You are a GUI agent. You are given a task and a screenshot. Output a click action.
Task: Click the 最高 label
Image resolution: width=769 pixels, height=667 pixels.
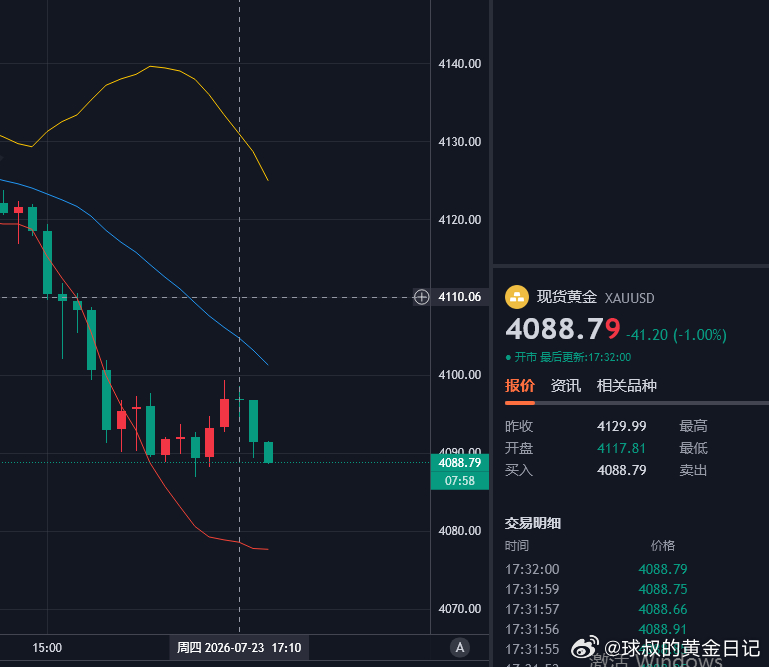coord(693,426)
